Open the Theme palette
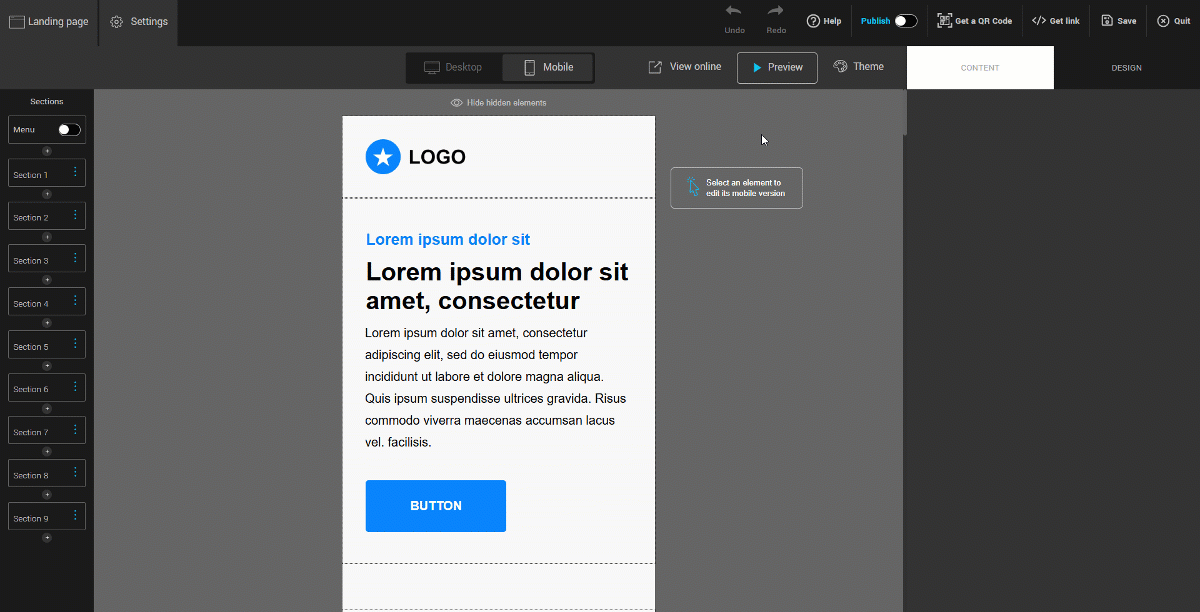The width and height of the screenshot is (1200, 612). 858,67
